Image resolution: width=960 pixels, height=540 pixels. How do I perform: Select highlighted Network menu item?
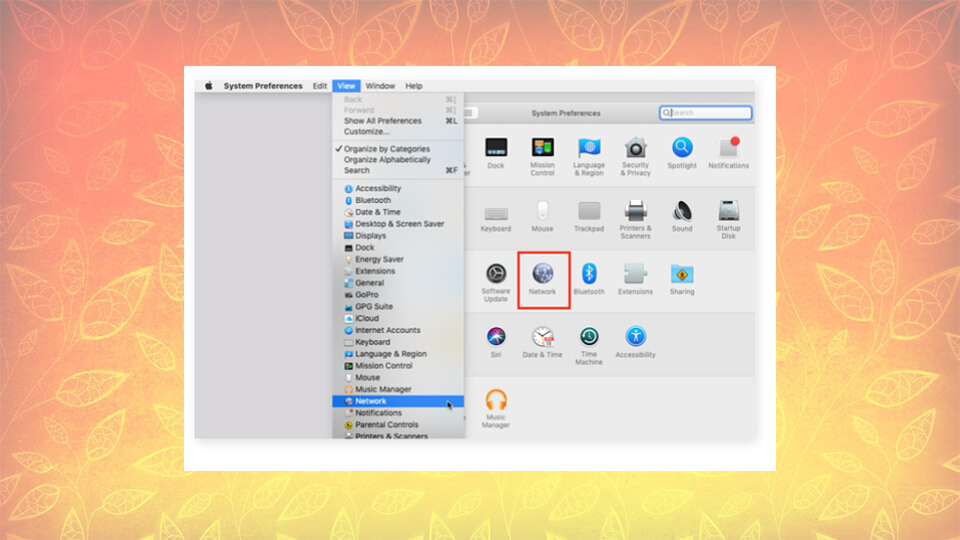coord(398,401)
